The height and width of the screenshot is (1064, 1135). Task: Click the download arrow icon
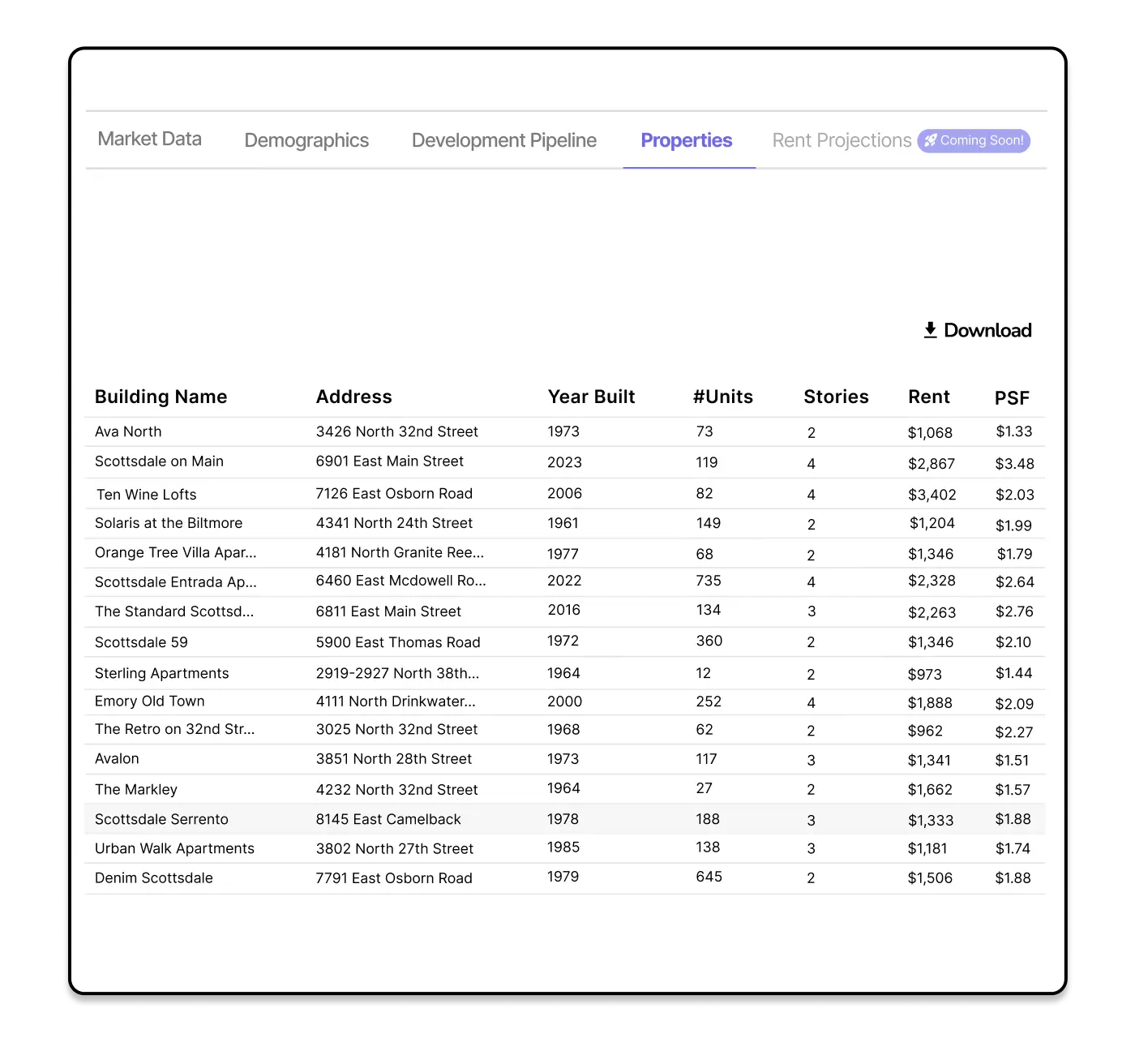point(931,330)
